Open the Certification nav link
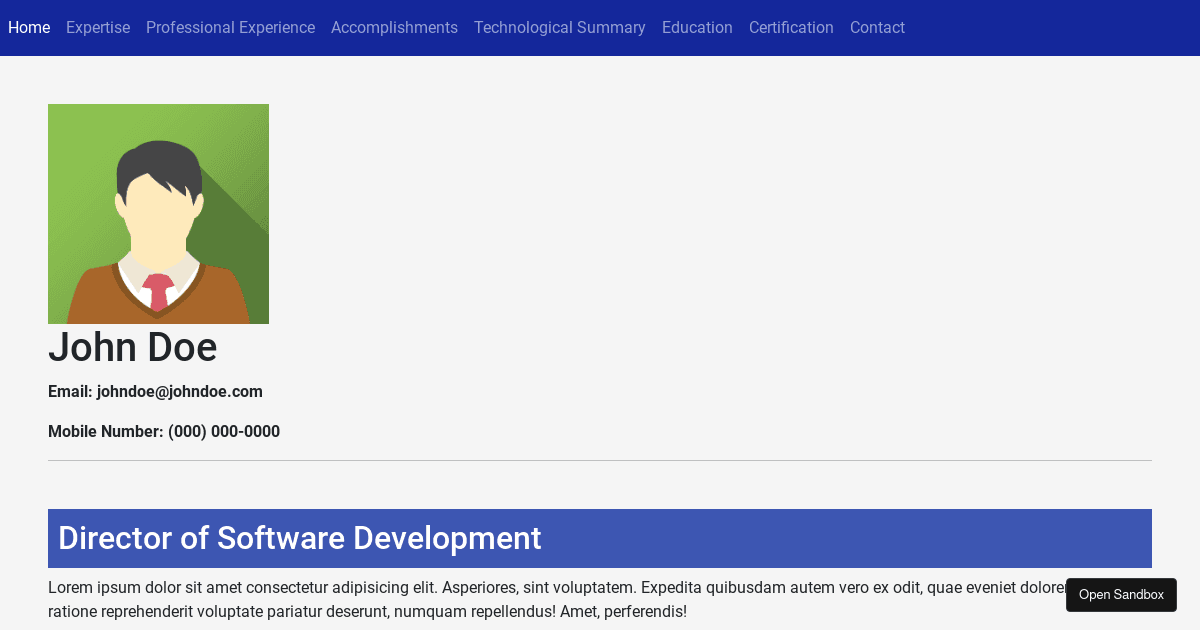The image size is (1200, 630). point(791,28)
